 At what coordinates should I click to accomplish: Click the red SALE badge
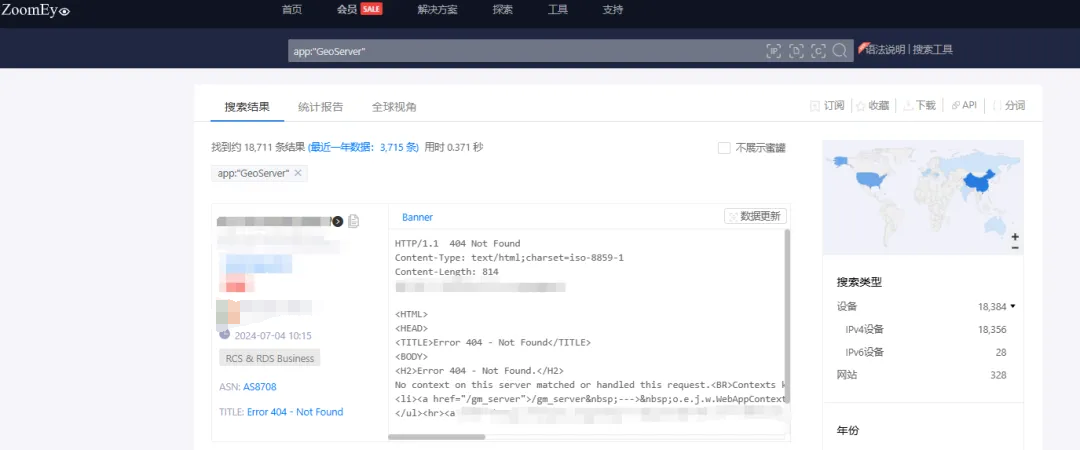pyautogui.click(x=371, y=10)
